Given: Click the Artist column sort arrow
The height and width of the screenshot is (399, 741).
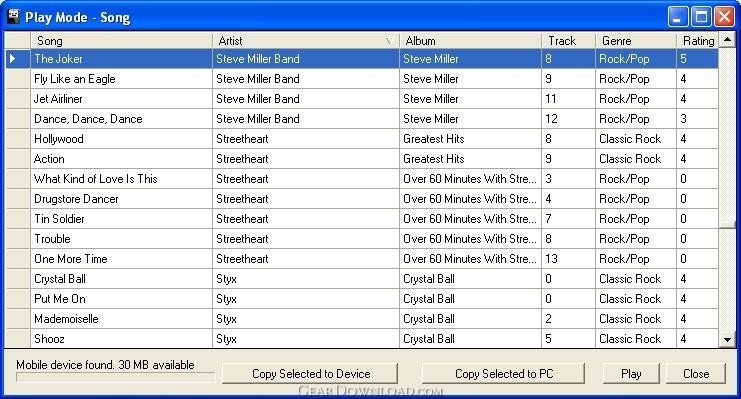Looking at the screenshot, I should [x=388, y=41].
